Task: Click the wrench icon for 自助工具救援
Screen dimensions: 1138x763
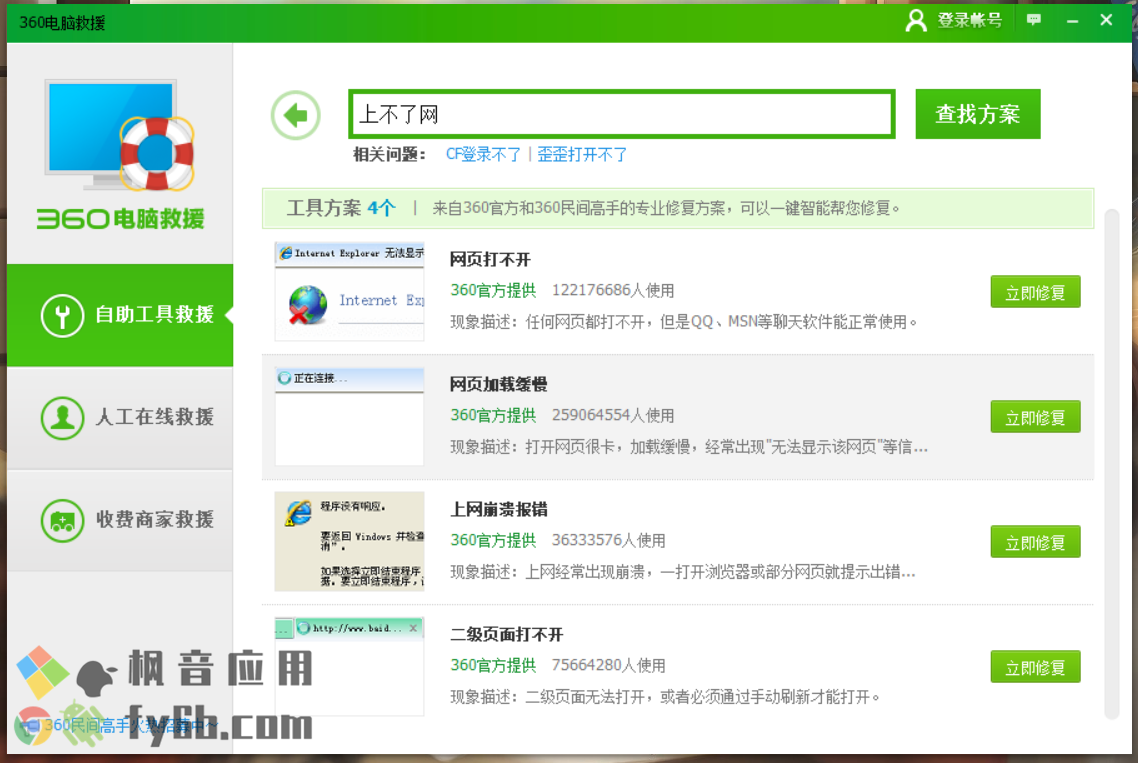Action: coord(62,316)
